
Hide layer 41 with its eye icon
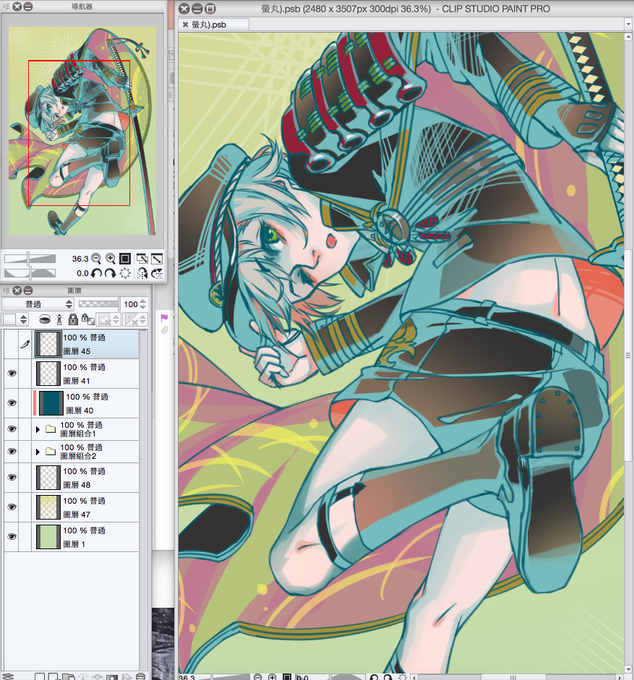[x=12, y=373]
